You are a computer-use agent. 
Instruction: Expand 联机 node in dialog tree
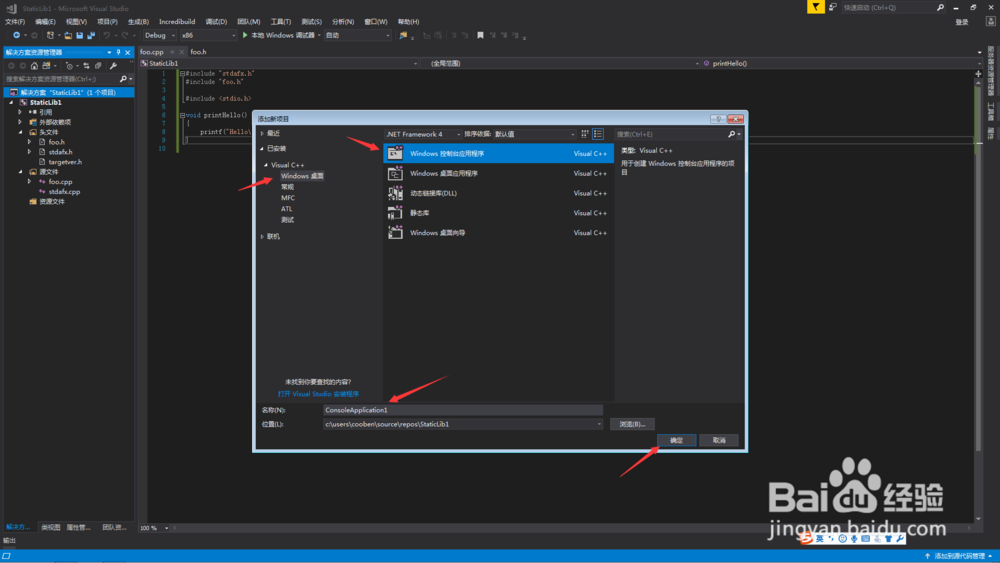tap(262, 237)
